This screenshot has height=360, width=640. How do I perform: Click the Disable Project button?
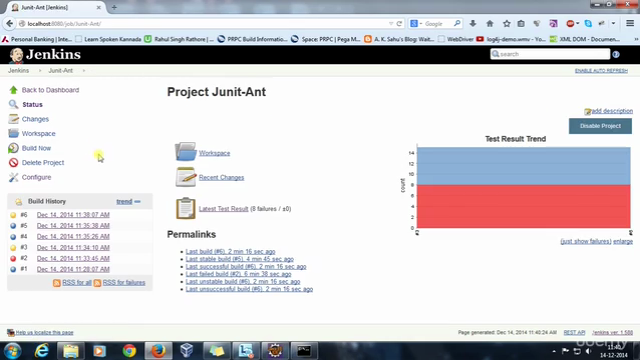[600, 126]
